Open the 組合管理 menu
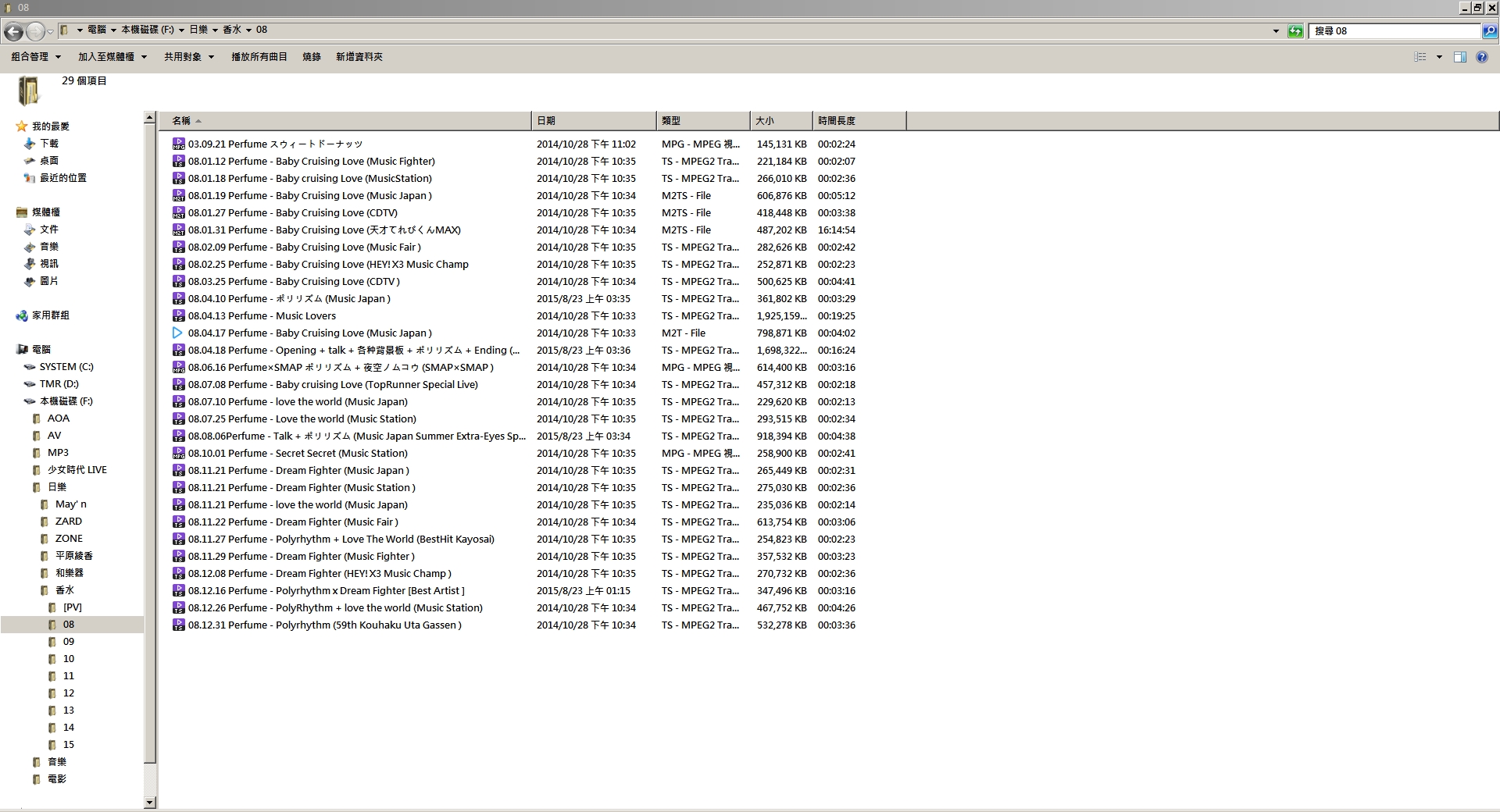 [36, 57]
